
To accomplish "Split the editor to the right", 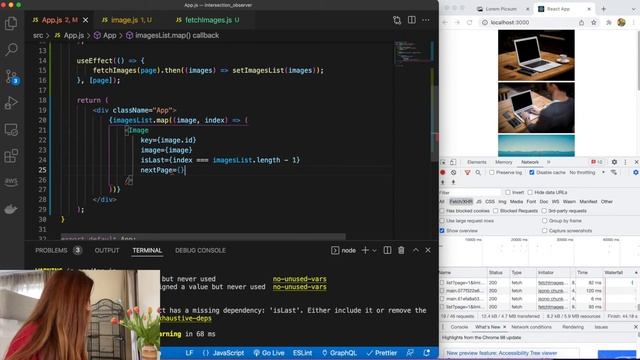I will (411, 20).
